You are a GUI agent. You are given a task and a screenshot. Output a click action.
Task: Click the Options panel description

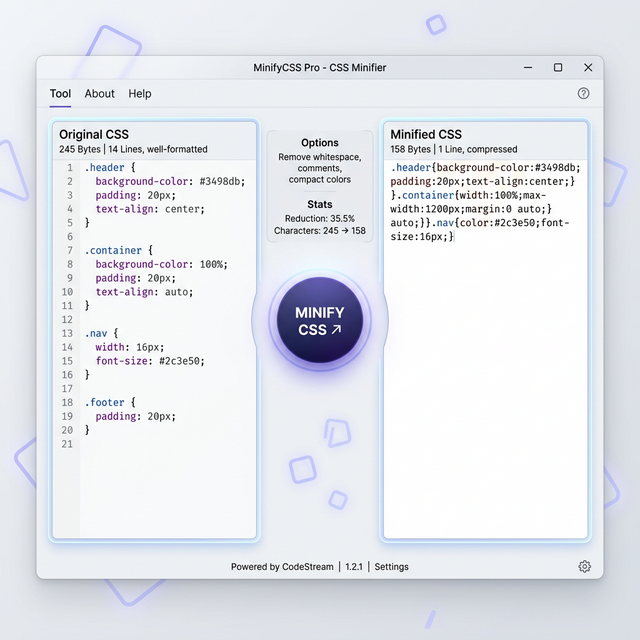point(320,168)
